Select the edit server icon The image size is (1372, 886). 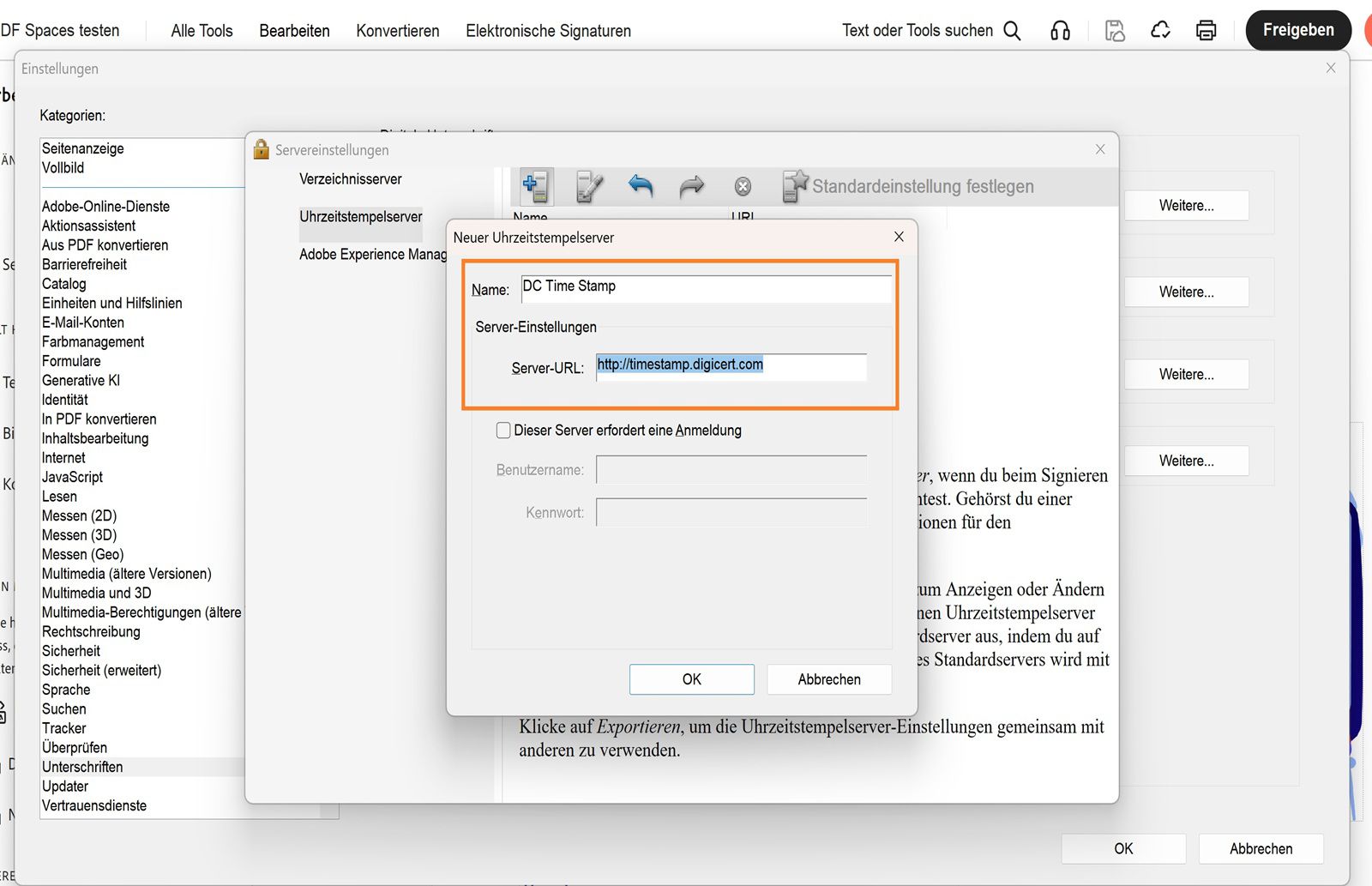(x=588, y=185)
